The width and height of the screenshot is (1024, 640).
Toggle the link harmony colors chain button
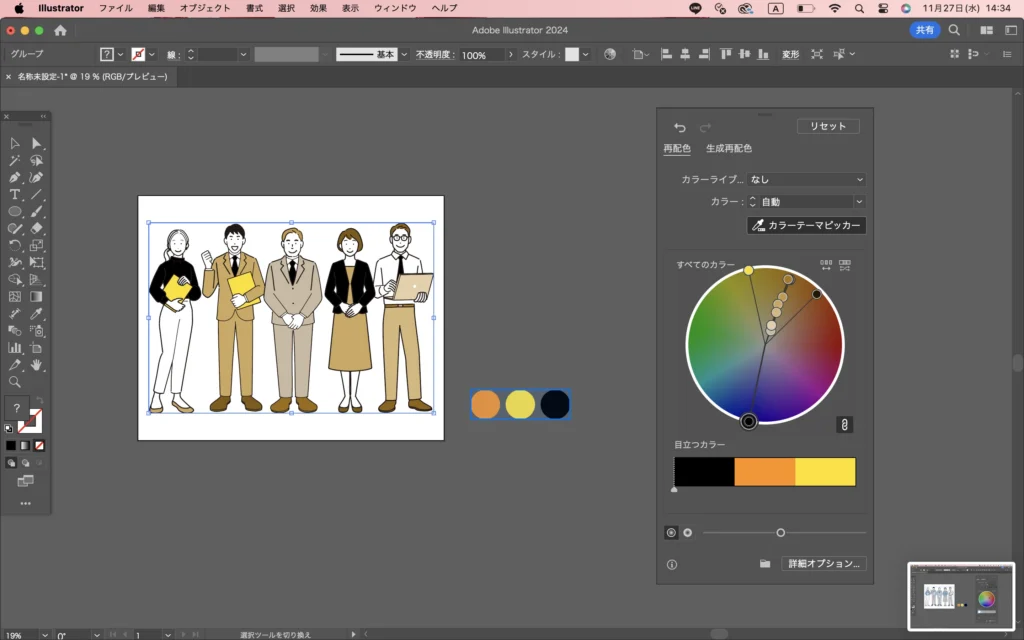[x=844, y=425]
